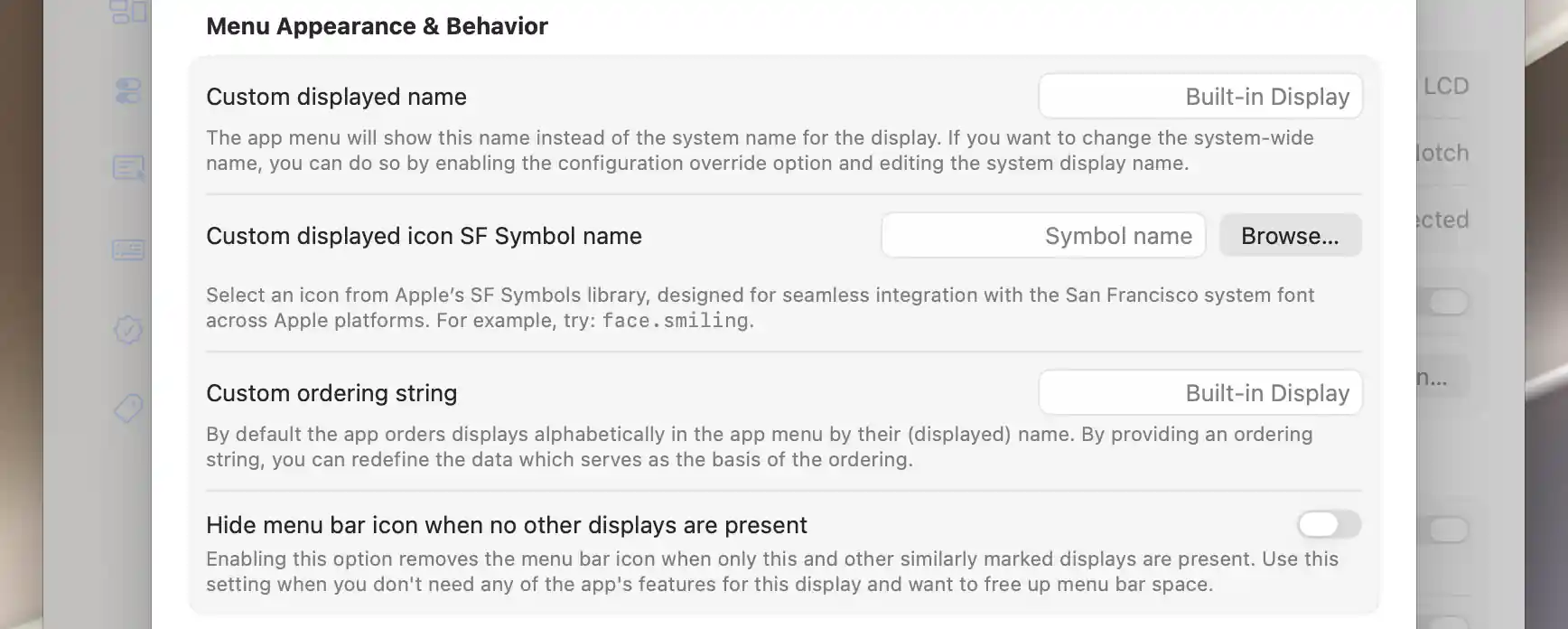Screen dimensions: 1568x629
Task: Click the 'Menu Appearance & Behavior' heading
Action: [x=377, y=26]
